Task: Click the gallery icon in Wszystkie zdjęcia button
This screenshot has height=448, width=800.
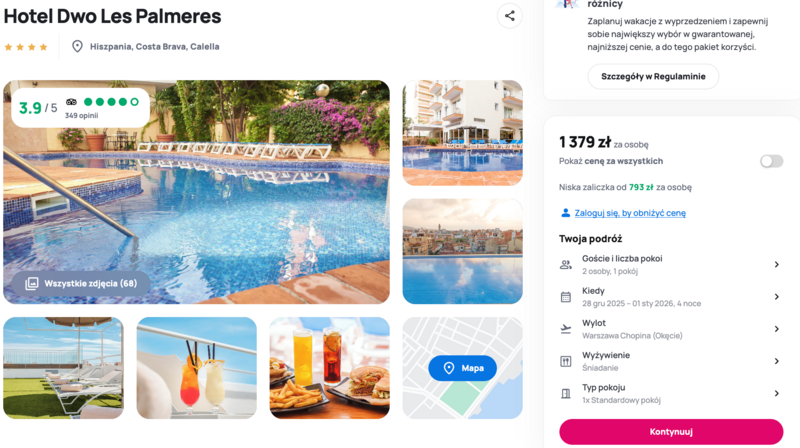Action: (x=32, y=283)
